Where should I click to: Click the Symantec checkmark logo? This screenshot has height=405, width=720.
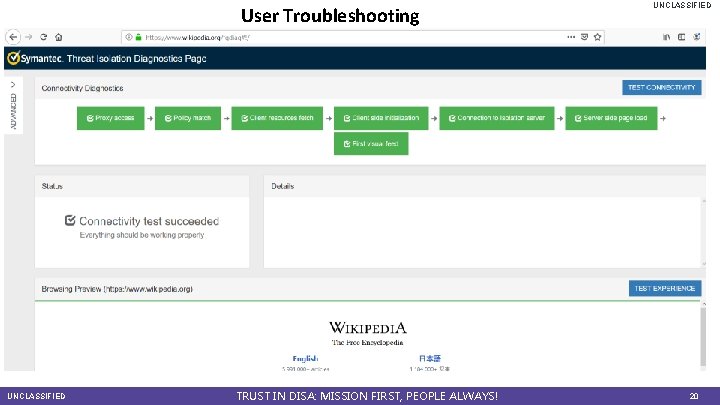point(13,58)
